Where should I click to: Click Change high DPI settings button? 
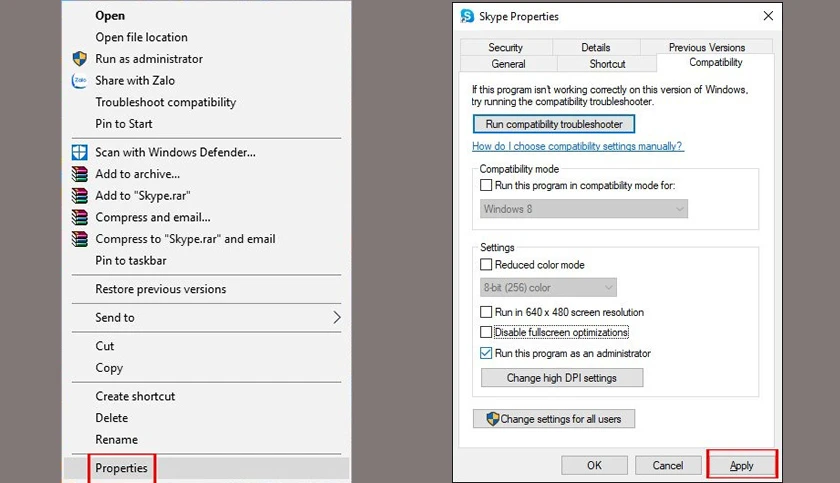point(562,378)
